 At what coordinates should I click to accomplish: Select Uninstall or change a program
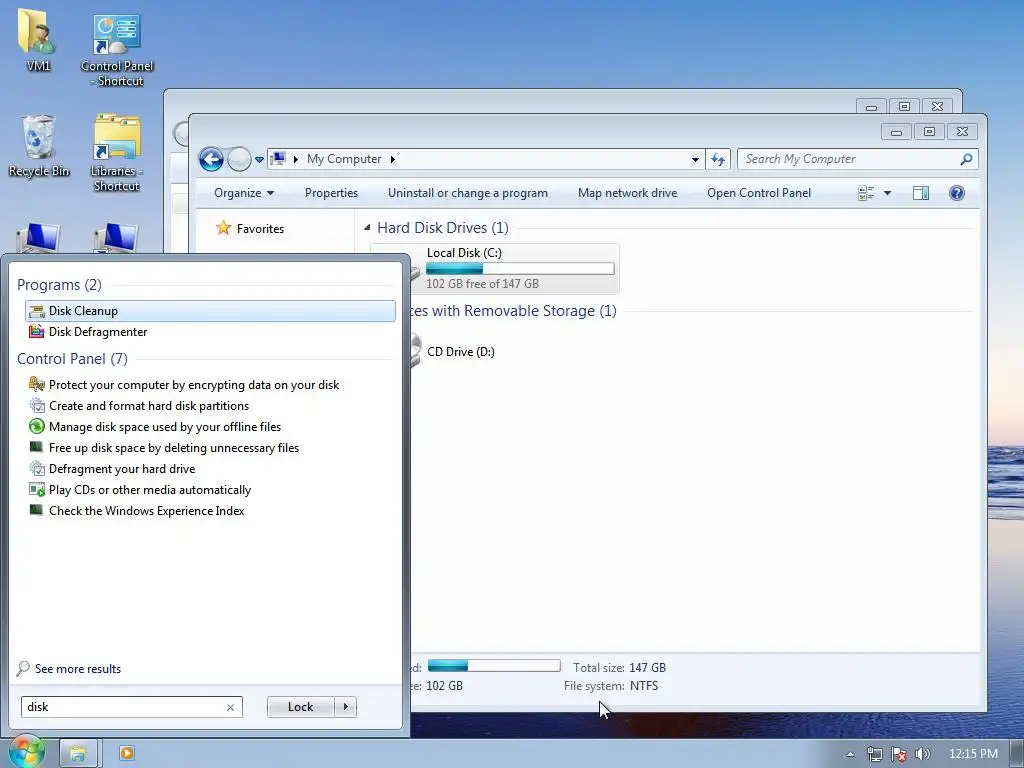pos(468,193)
